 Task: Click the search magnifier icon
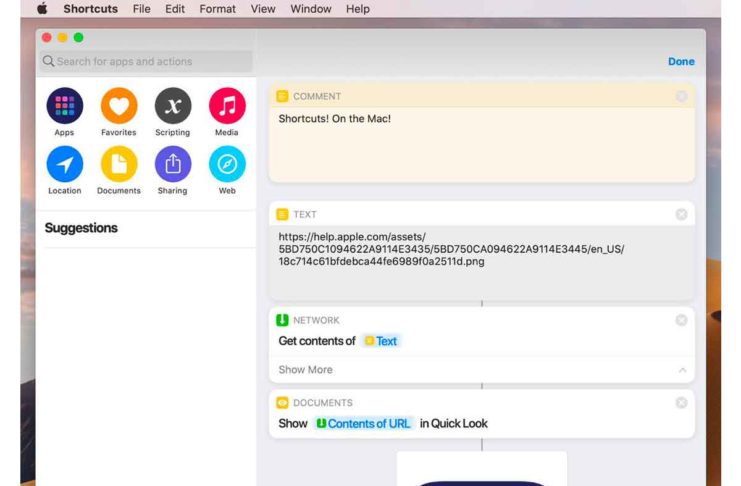tap(48, 61)
